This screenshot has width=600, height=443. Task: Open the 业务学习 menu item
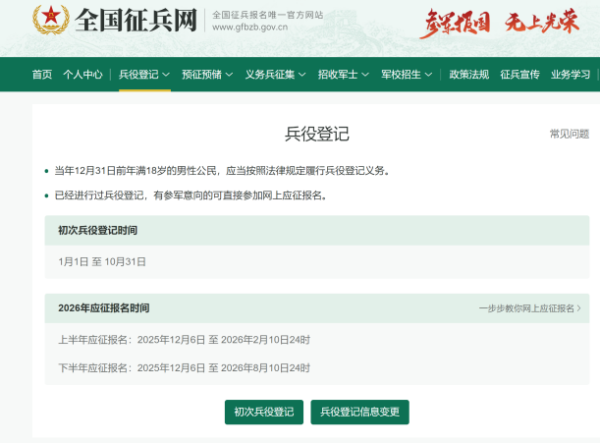(x=571, y=75)
